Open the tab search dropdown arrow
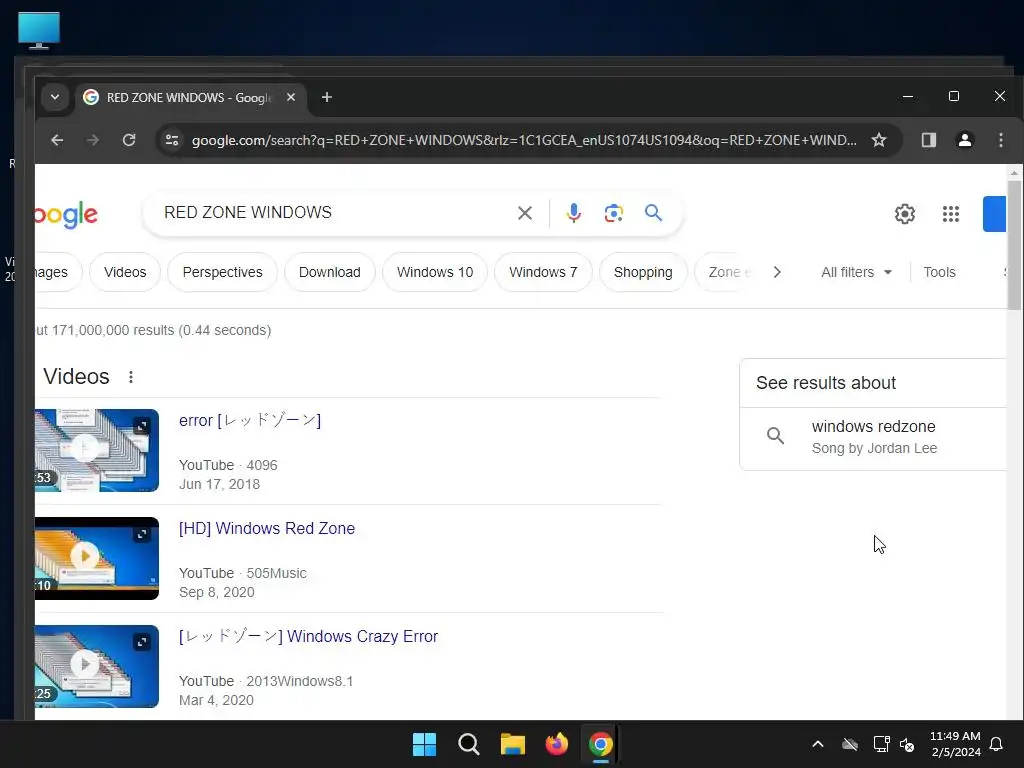Viewport: 1024px width, 768px height. [x=55, y=97]
